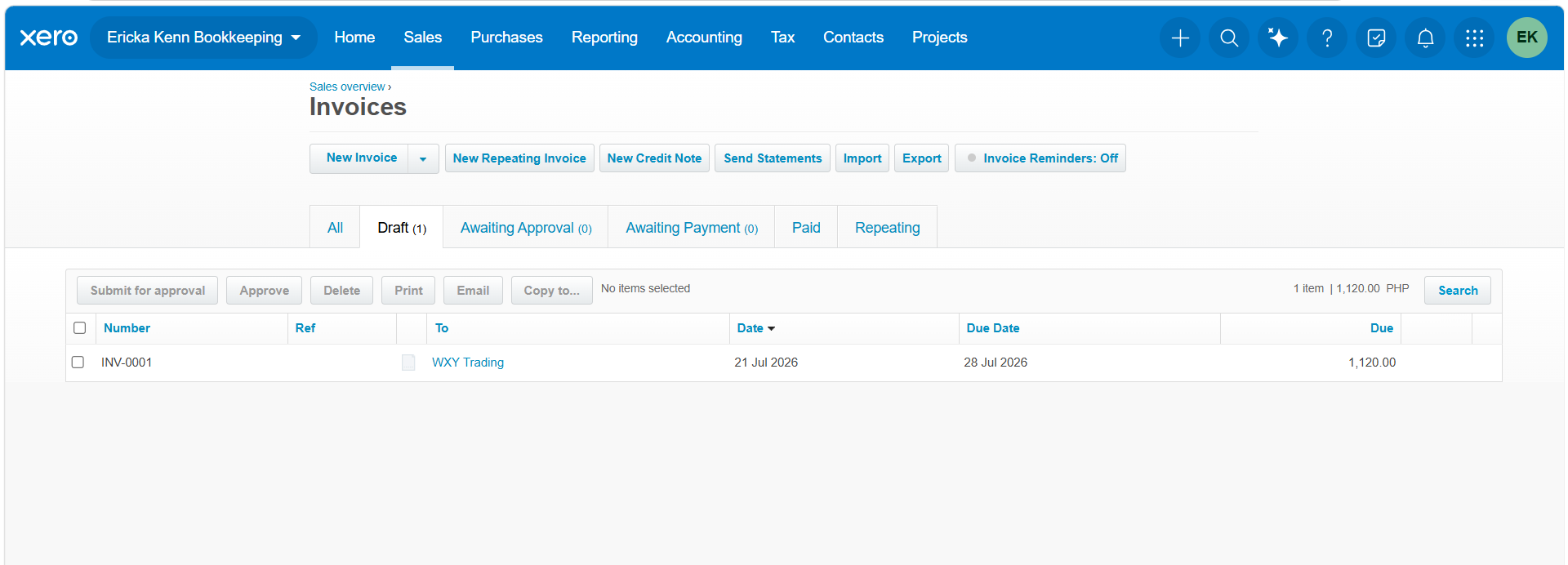Tick the select-all invoices checkbox
The width and height of the screenshot is (1568, 565).
pos(79,327)
